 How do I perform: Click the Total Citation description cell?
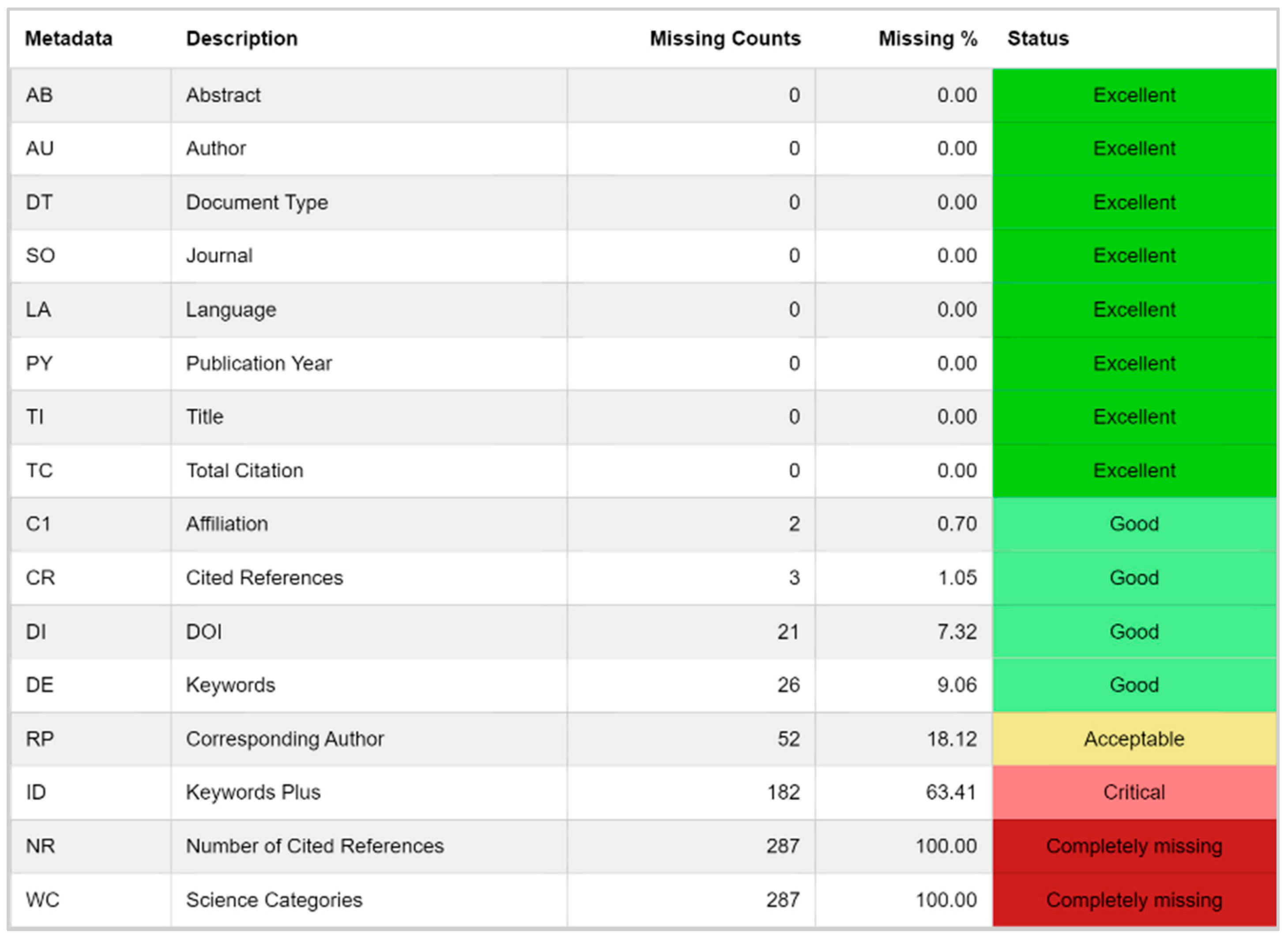click(245, 471)
